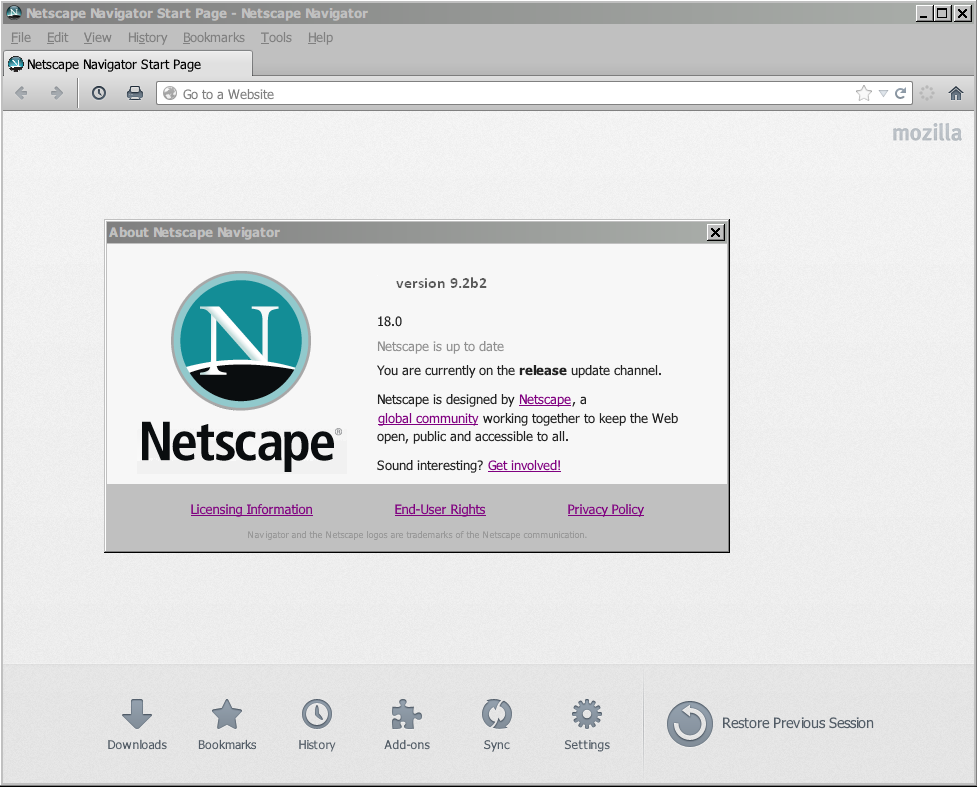Click the globe site identity icon
This screenshot has height=787, width=977.
click(169, 93)
